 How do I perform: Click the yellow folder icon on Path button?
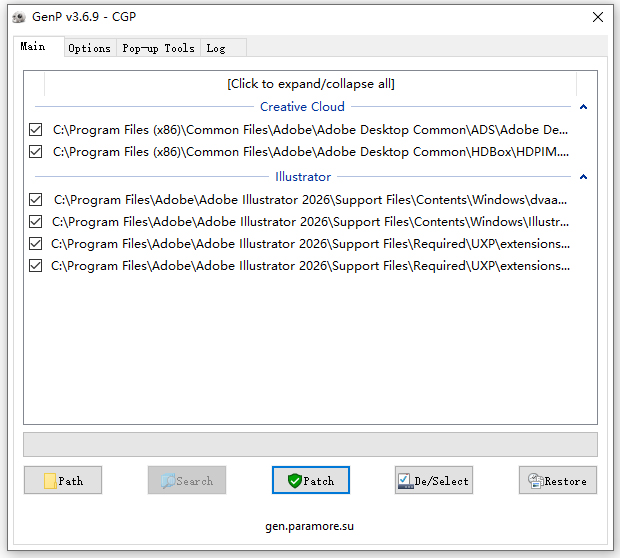50,481
